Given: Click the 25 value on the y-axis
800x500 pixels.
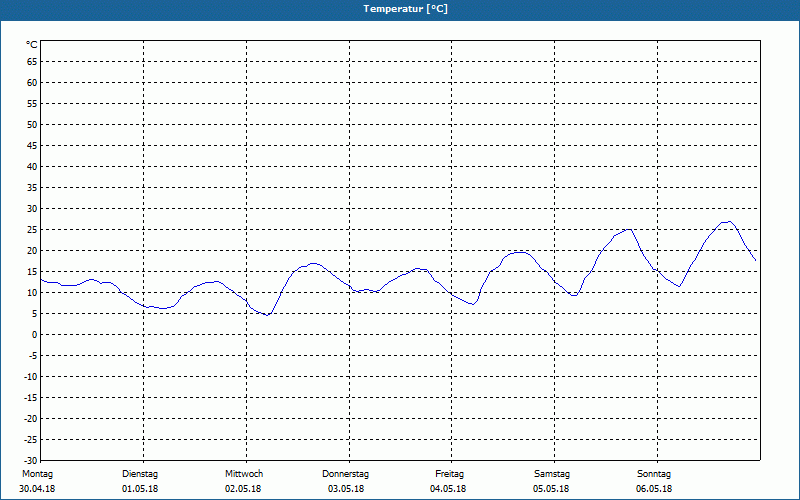Looking at the screenshot, I should tap(32, 230).
